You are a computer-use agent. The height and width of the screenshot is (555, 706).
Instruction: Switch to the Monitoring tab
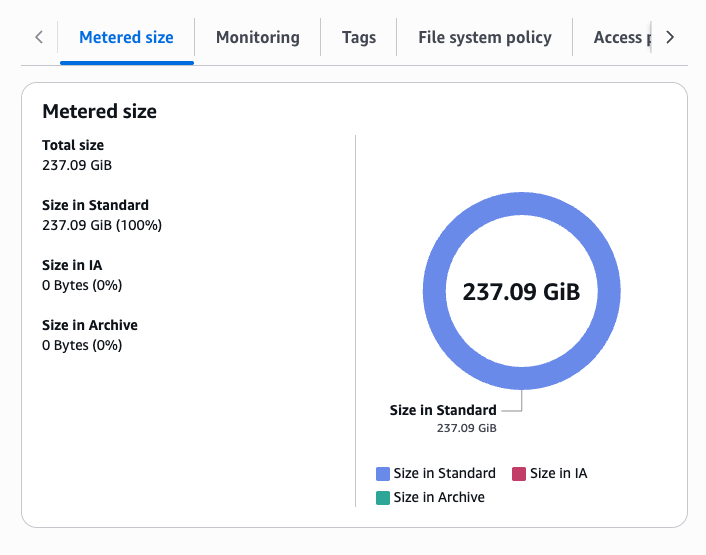pyautogui.click(x=258, y=37)
